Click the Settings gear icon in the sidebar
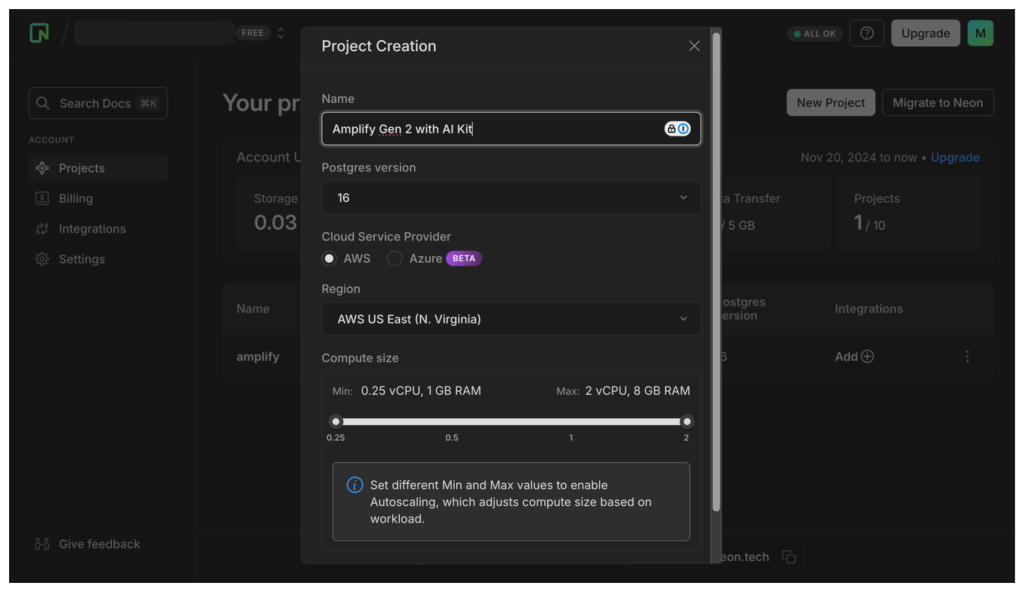 pos(41,259)
